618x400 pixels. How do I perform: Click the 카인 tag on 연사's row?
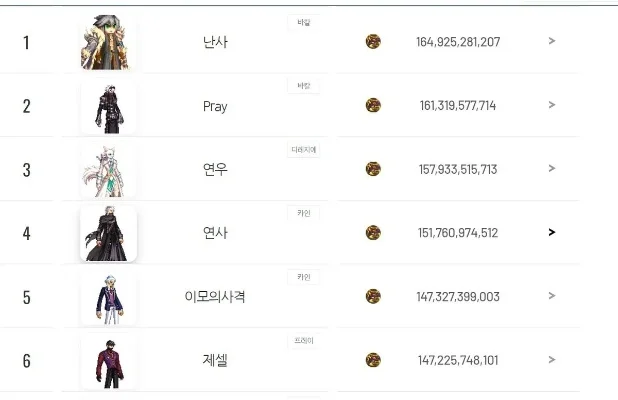(304, 213)
